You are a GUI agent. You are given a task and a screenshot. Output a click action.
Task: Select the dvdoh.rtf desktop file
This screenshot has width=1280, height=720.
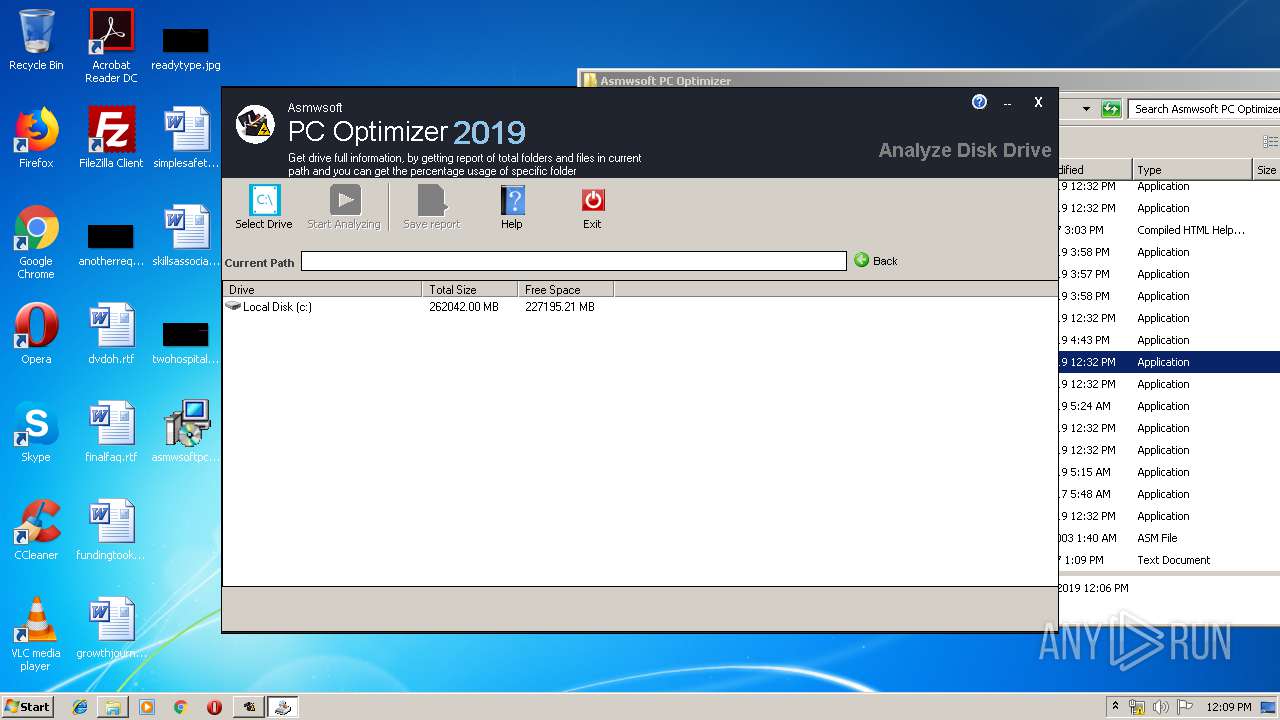[x=111, y=334]
